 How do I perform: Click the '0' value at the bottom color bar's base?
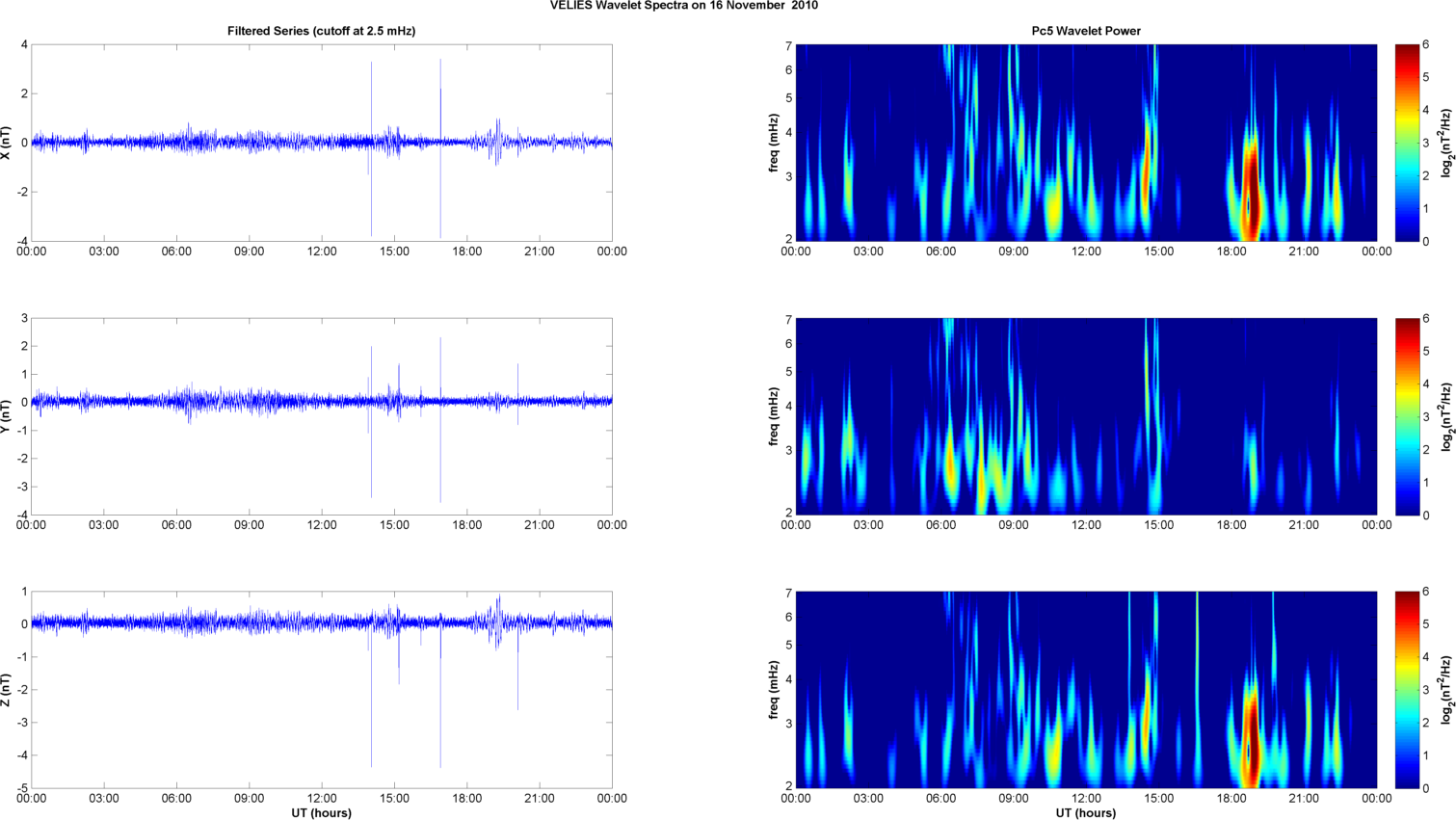[x=1426, y=788]
